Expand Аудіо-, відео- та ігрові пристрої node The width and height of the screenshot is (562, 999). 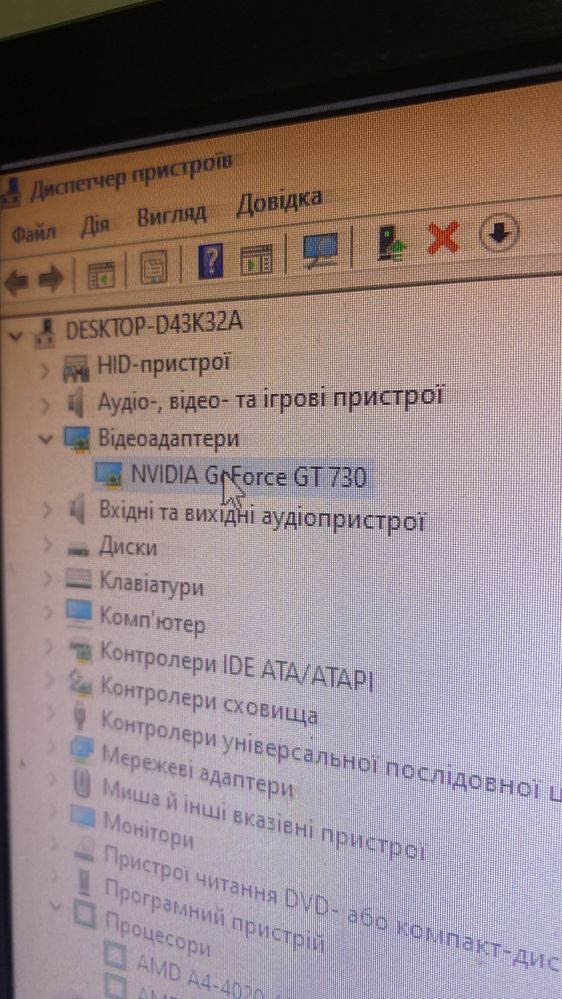45,404
